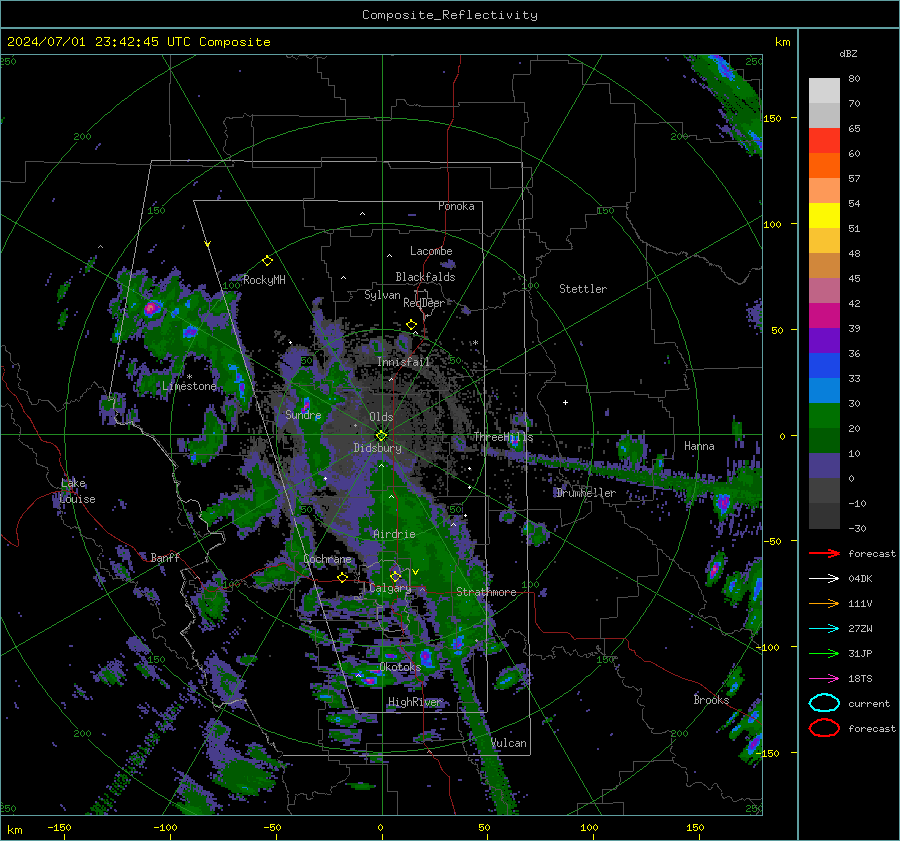Click the -150 tick label on bottom axis

(59, 827)
